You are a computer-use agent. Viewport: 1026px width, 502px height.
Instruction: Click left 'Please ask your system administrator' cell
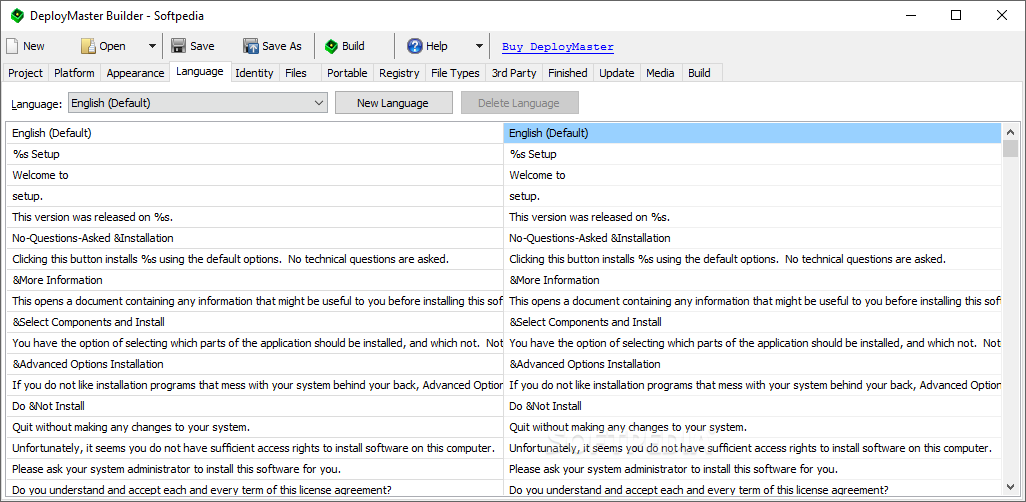coord(255,469)
